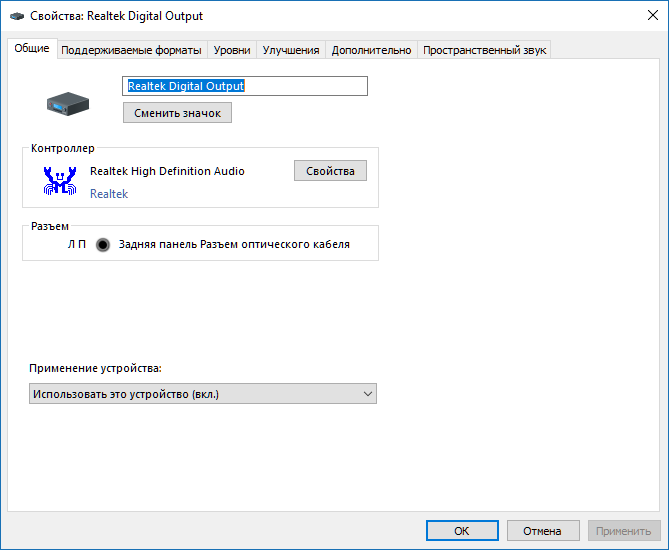Close the properties dialog with X

coord(652,15)
